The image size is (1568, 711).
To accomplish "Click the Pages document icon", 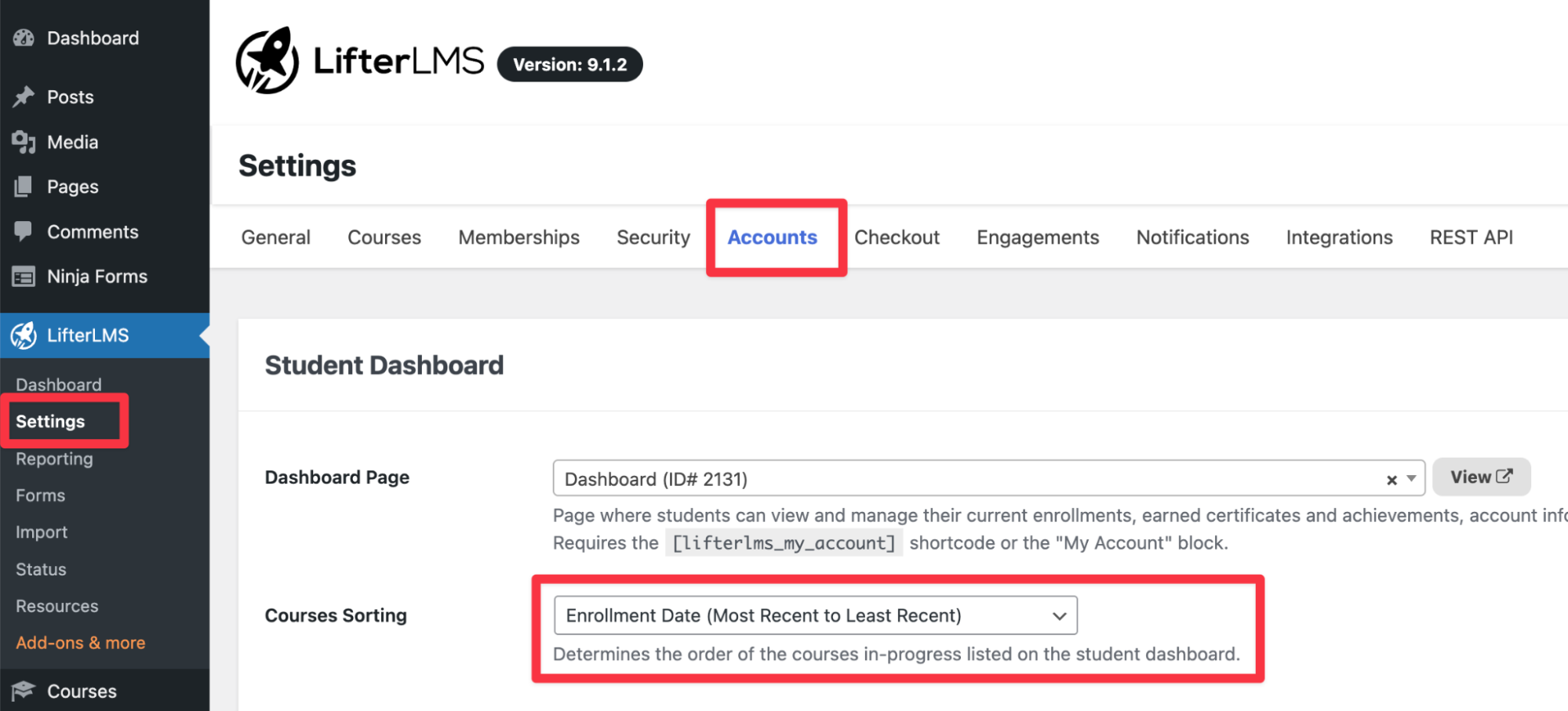I will [24, 187].
